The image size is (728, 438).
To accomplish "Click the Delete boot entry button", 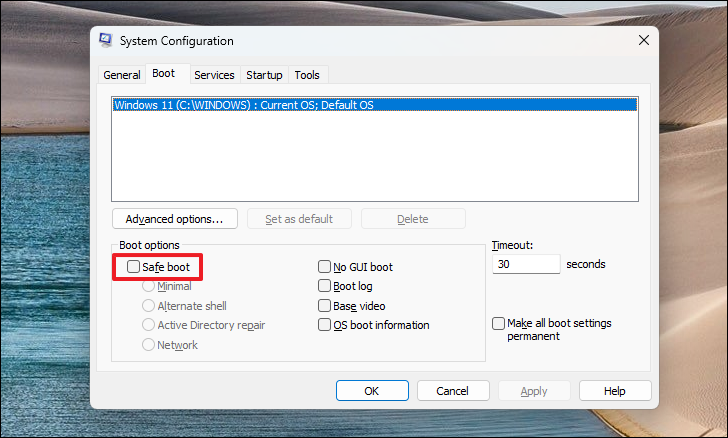I will (x=413, y=219).
